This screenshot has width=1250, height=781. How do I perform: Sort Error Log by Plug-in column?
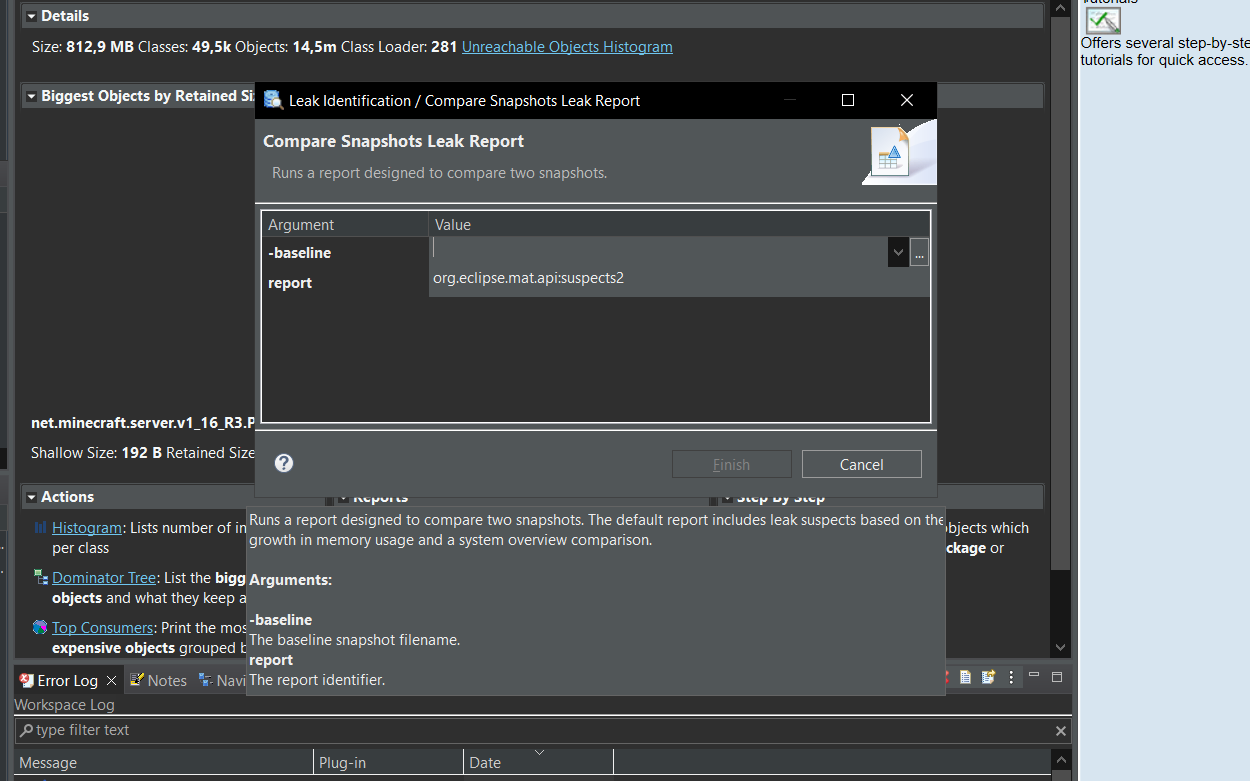(388, 762)
